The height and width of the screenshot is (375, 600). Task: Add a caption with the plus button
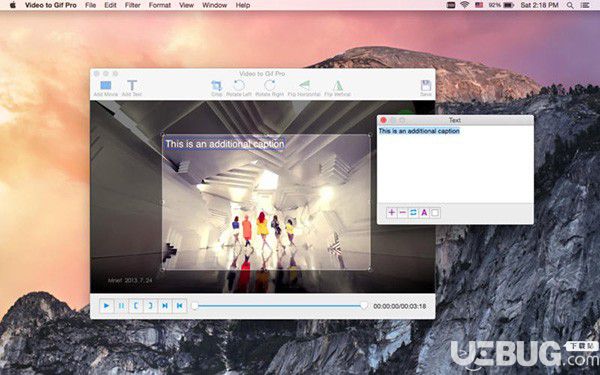(x=391, y=213)
